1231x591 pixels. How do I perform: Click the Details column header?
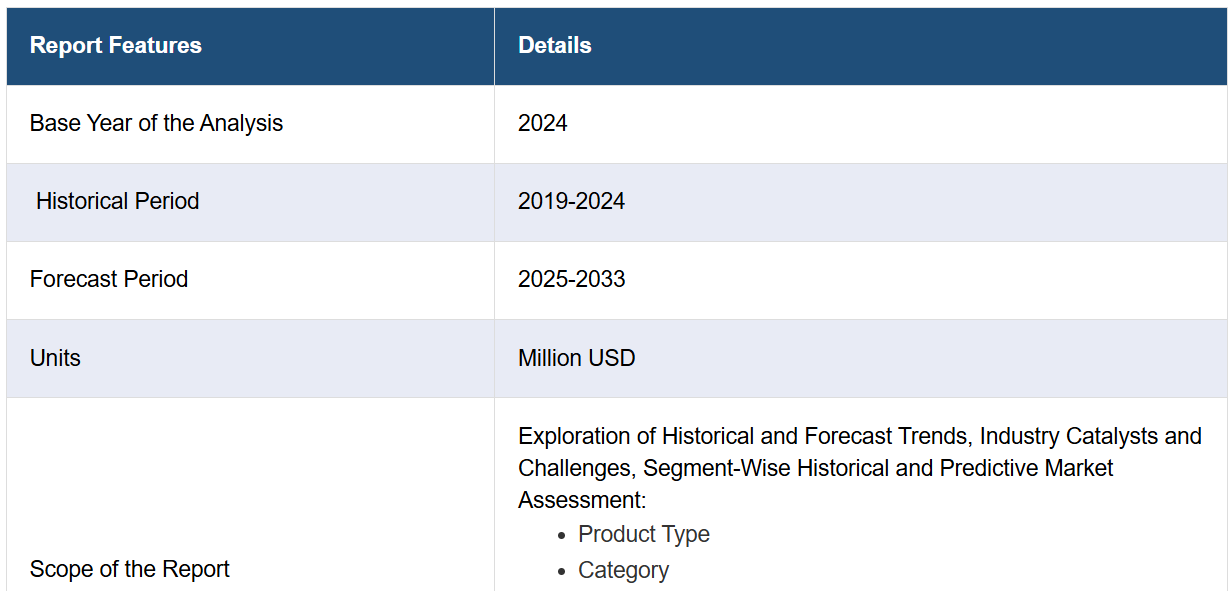tap(554, 46)
